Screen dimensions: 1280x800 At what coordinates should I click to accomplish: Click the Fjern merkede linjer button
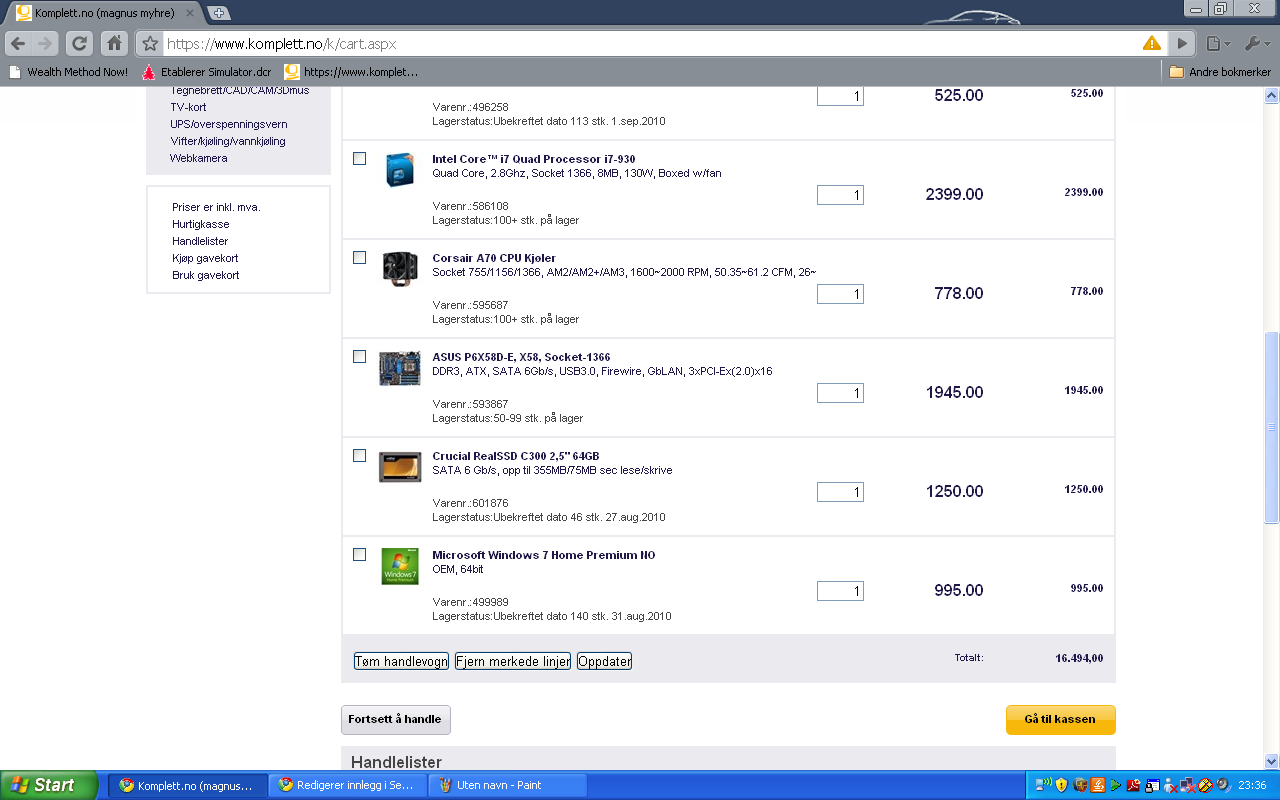pyautogui.click(x=513, y=661)
